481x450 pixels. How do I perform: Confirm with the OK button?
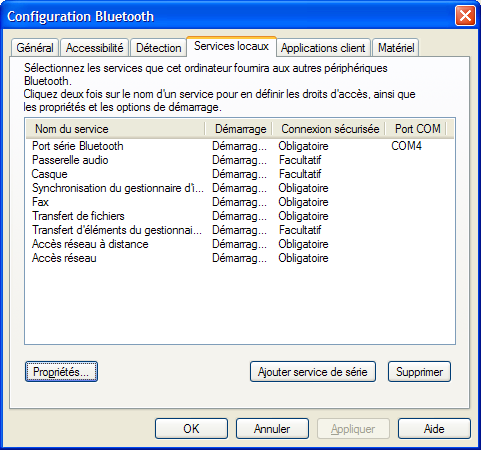pos(191,429)
